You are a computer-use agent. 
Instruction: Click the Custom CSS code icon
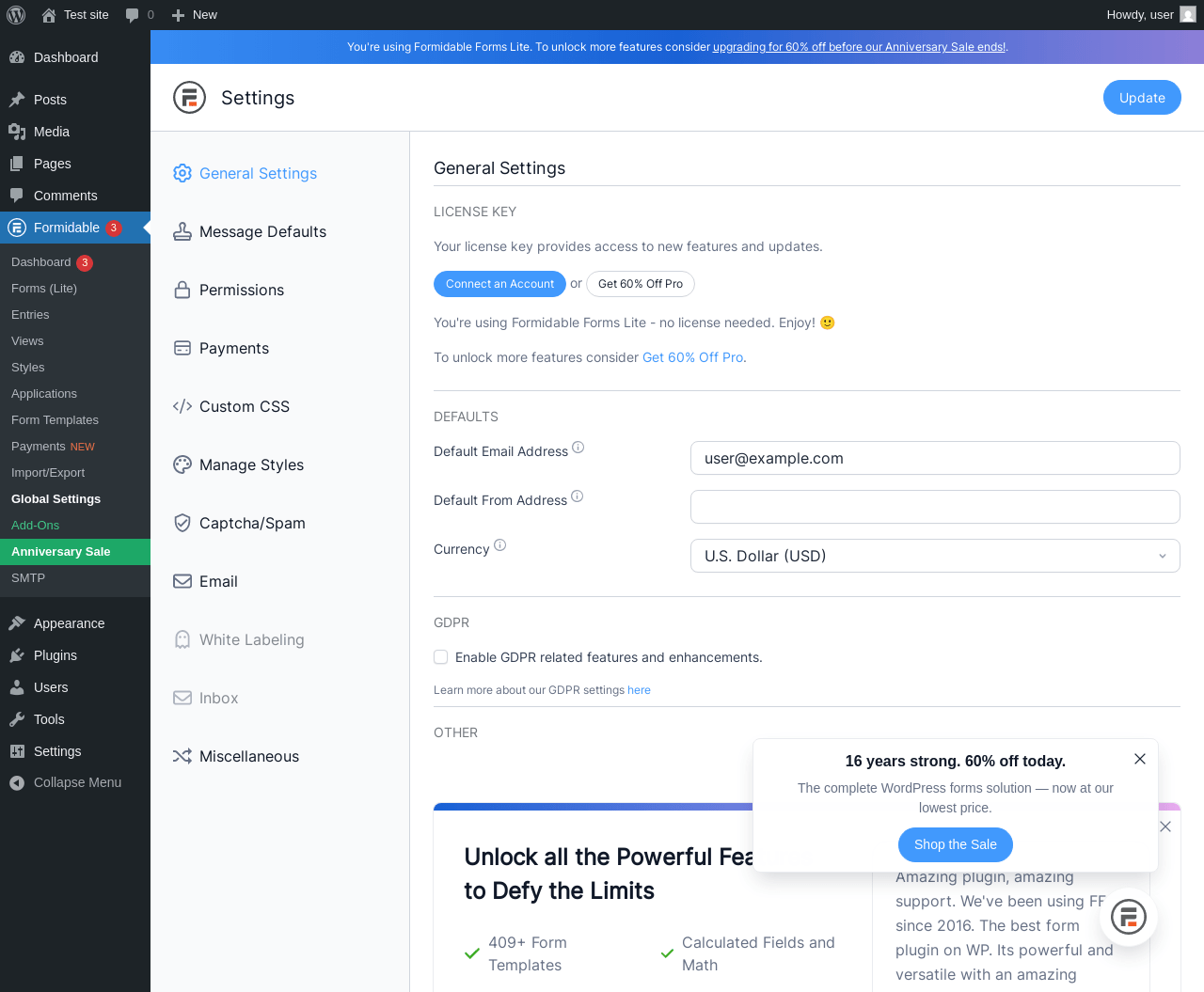pyautogui.click(x=182, y=406)
